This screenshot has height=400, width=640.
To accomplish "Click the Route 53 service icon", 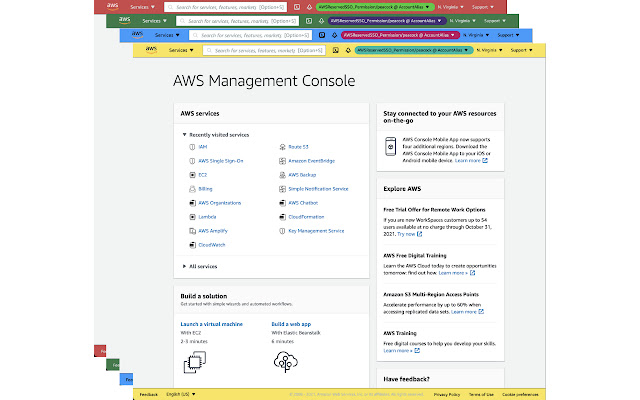I will pyautogui.click(x=282, y=147).
